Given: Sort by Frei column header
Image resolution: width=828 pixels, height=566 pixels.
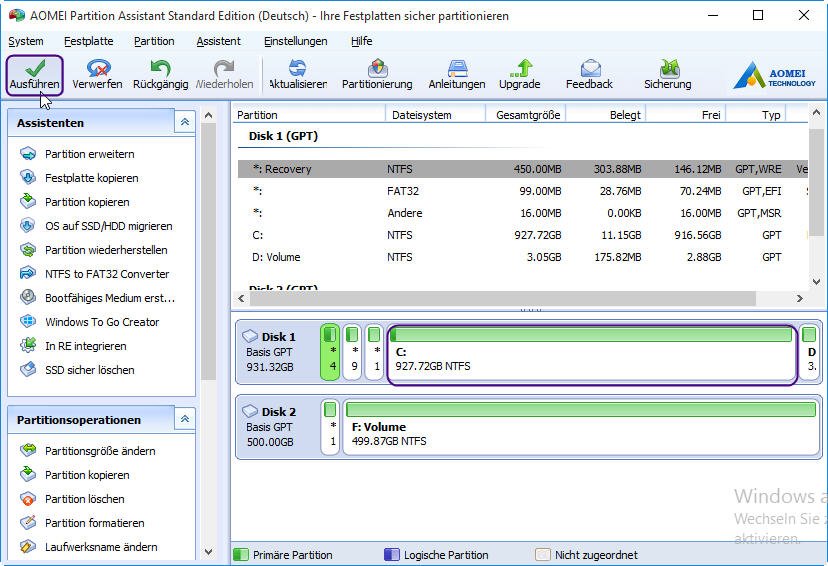Looking at the screenshot, I should pyautogui.click(x=686, y=115).
